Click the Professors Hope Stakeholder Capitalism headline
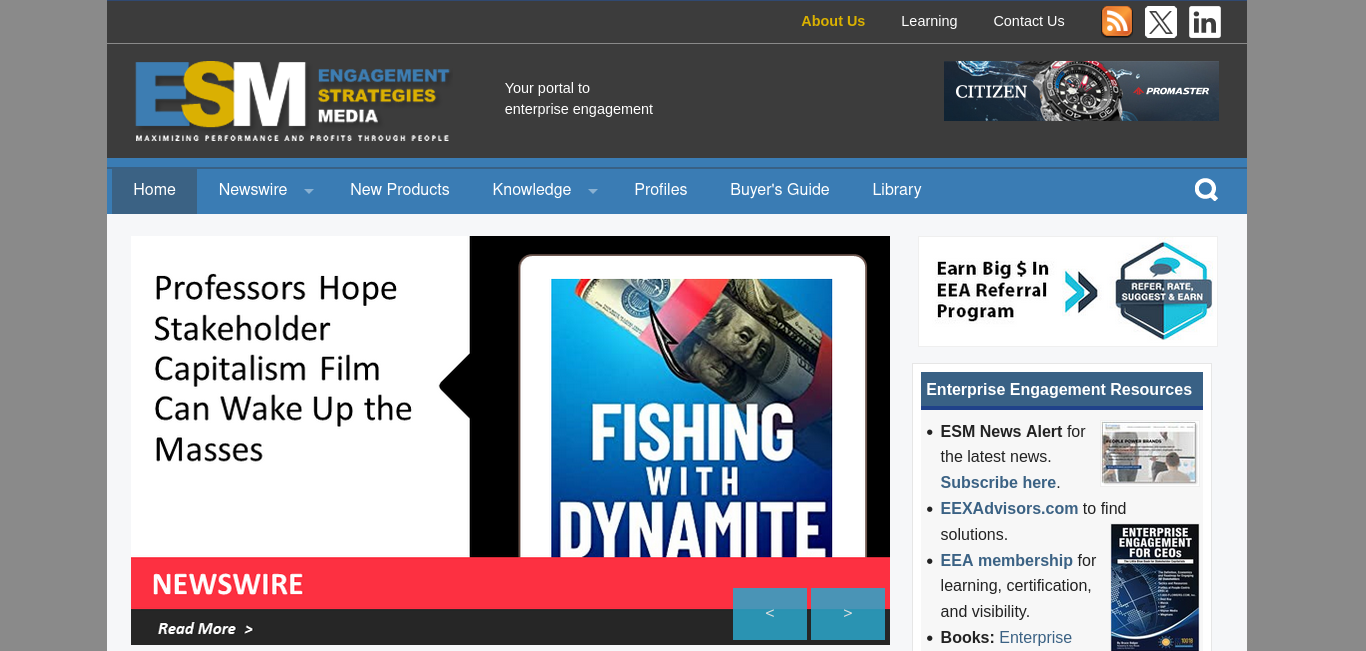Image resolution: width=1366 pixels, height=651 pixels. point(283,368)
